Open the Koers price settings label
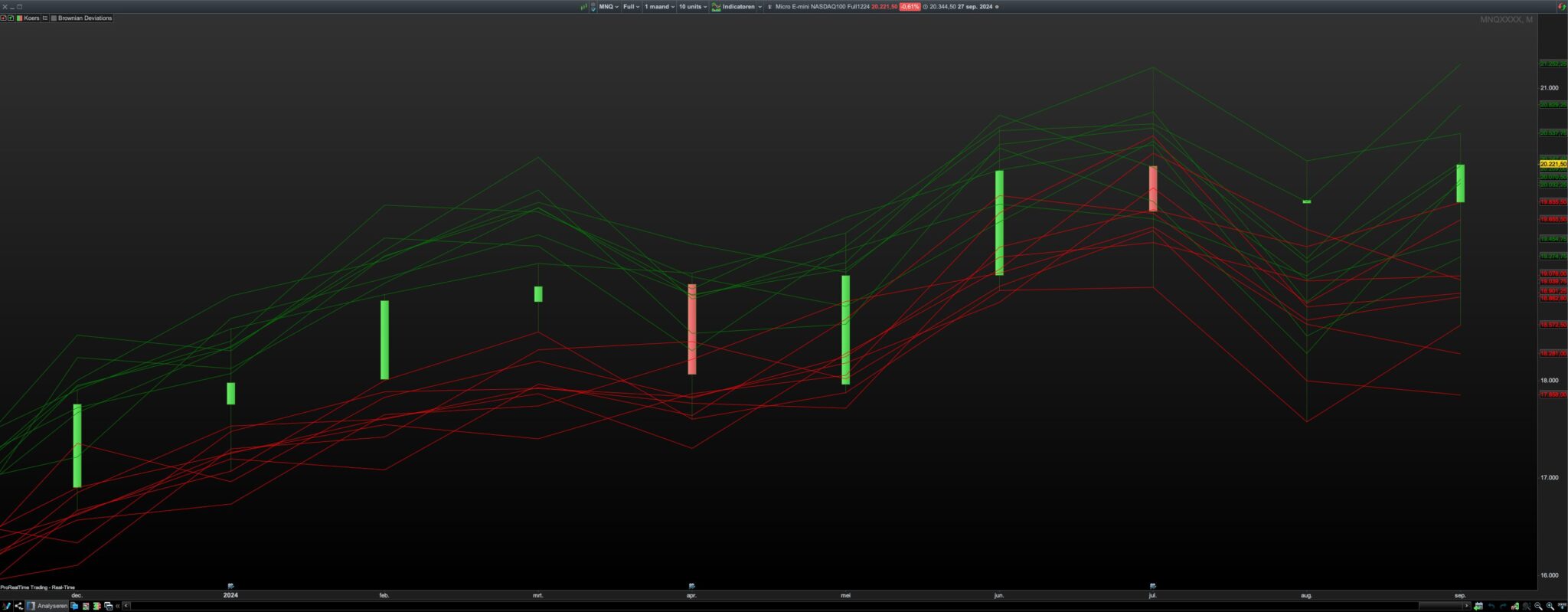The width and height of the screenshot is (1568, 612). click(x=31, y=18)
